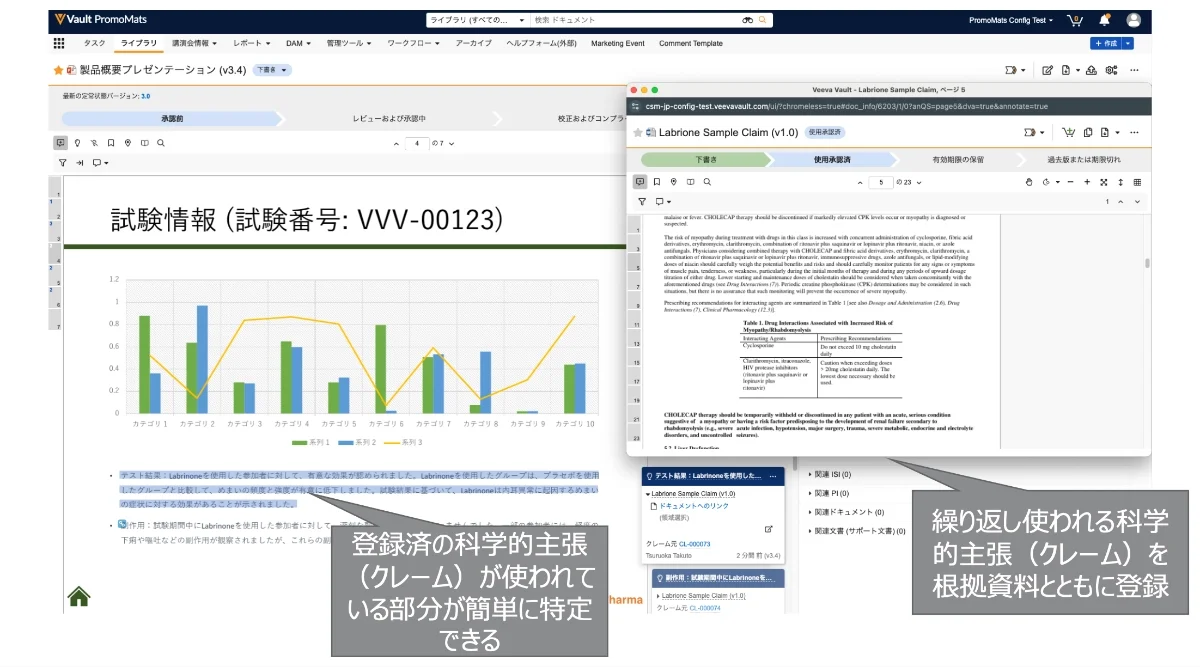Click the 作成 create button

1106,43
